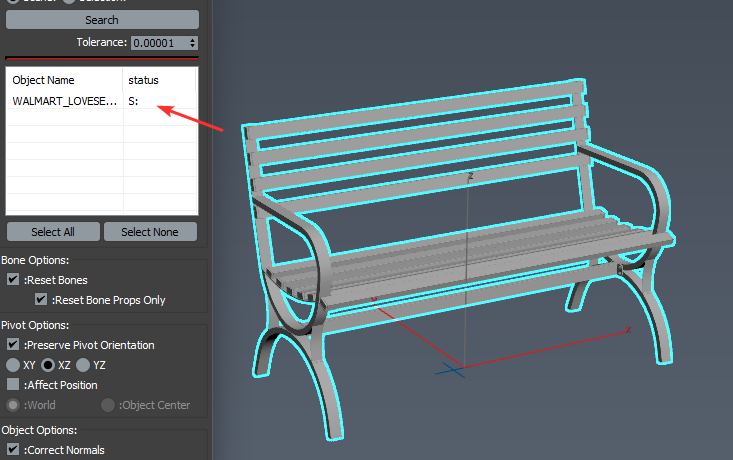
Task: Pick the YZ pivot plane option
Action: 83,365
